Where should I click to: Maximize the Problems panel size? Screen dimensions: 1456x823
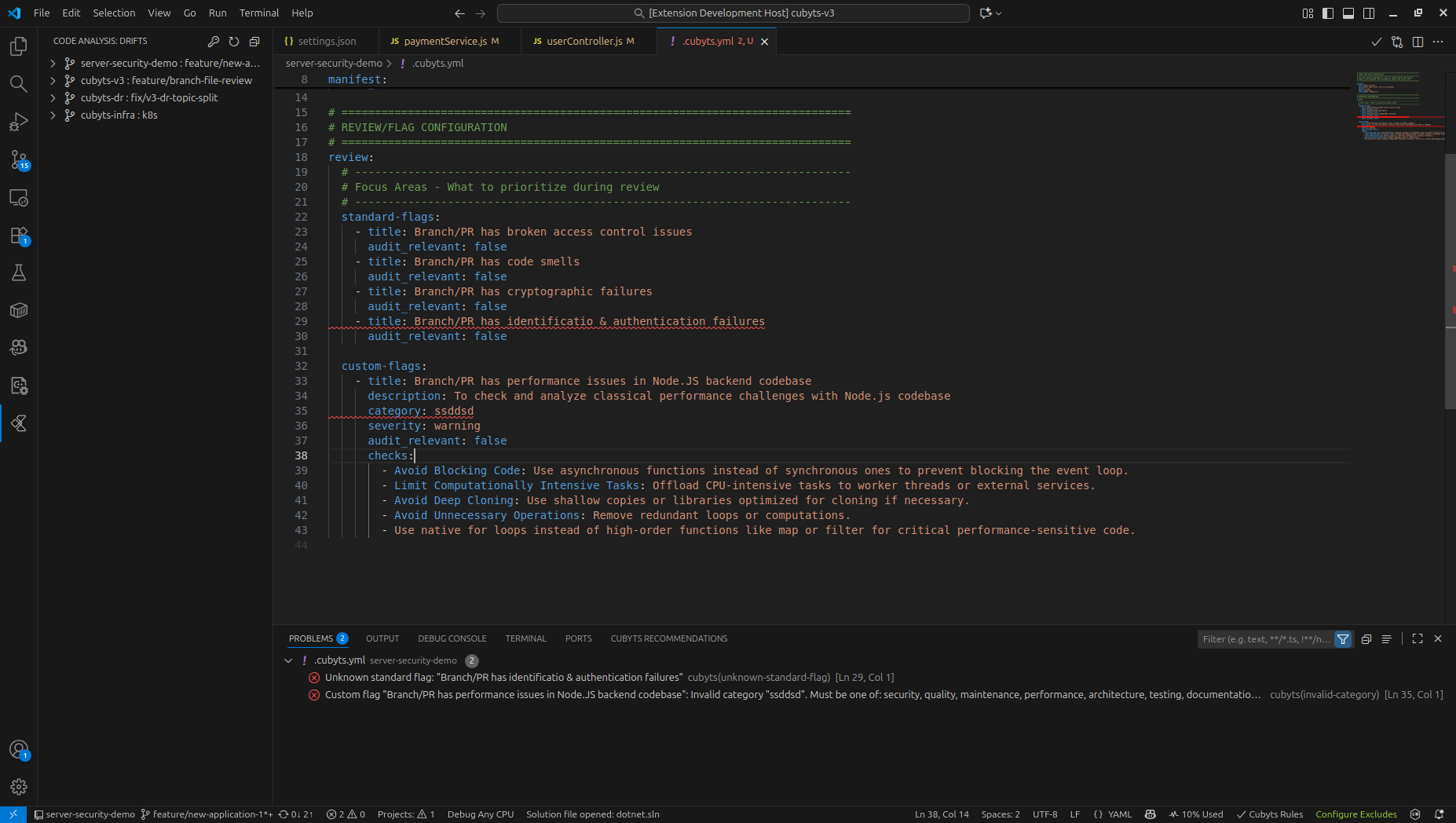click(1418, 638)
